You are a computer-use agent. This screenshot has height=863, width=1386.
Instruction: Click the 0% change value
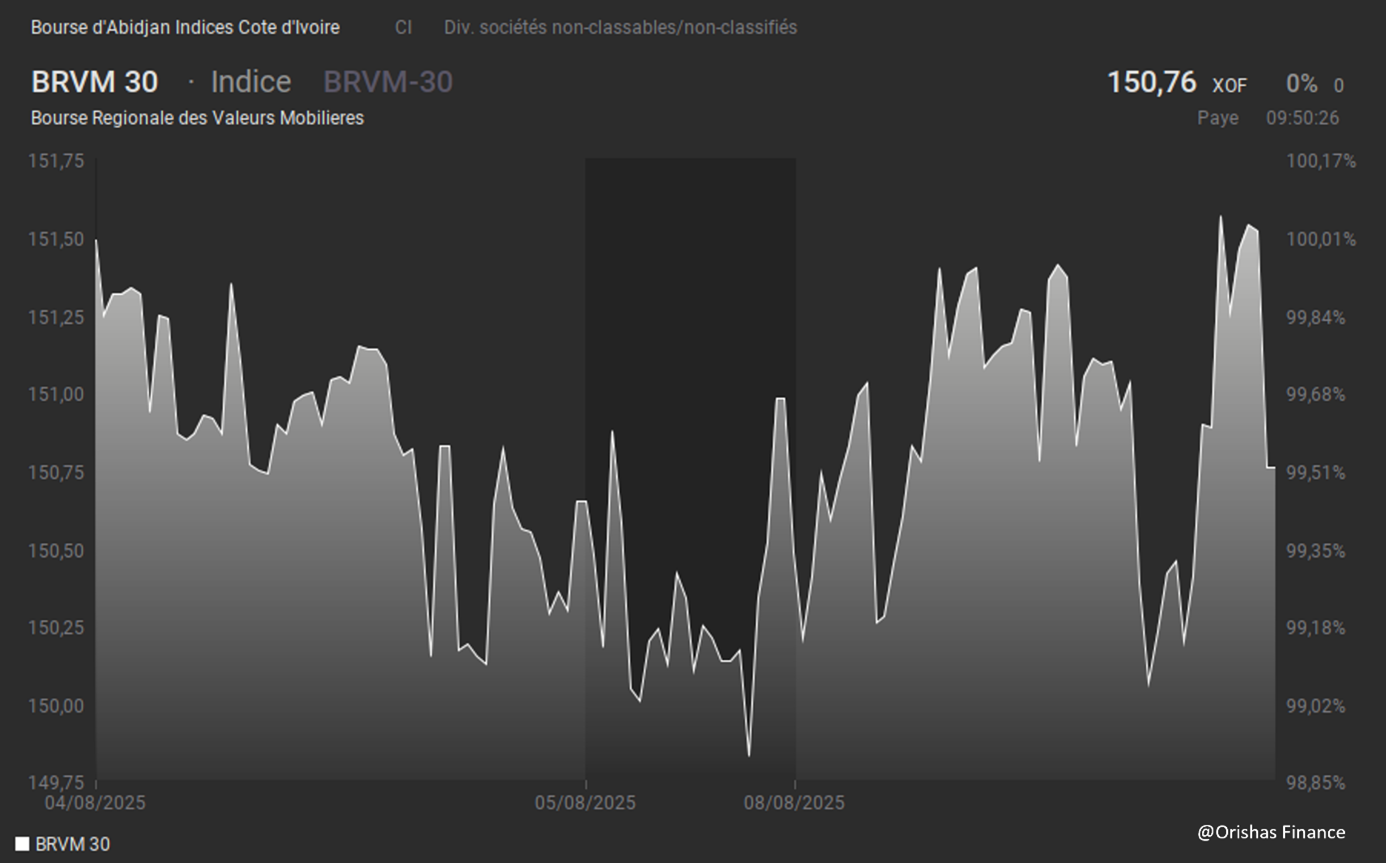[x=1302, y=85]
